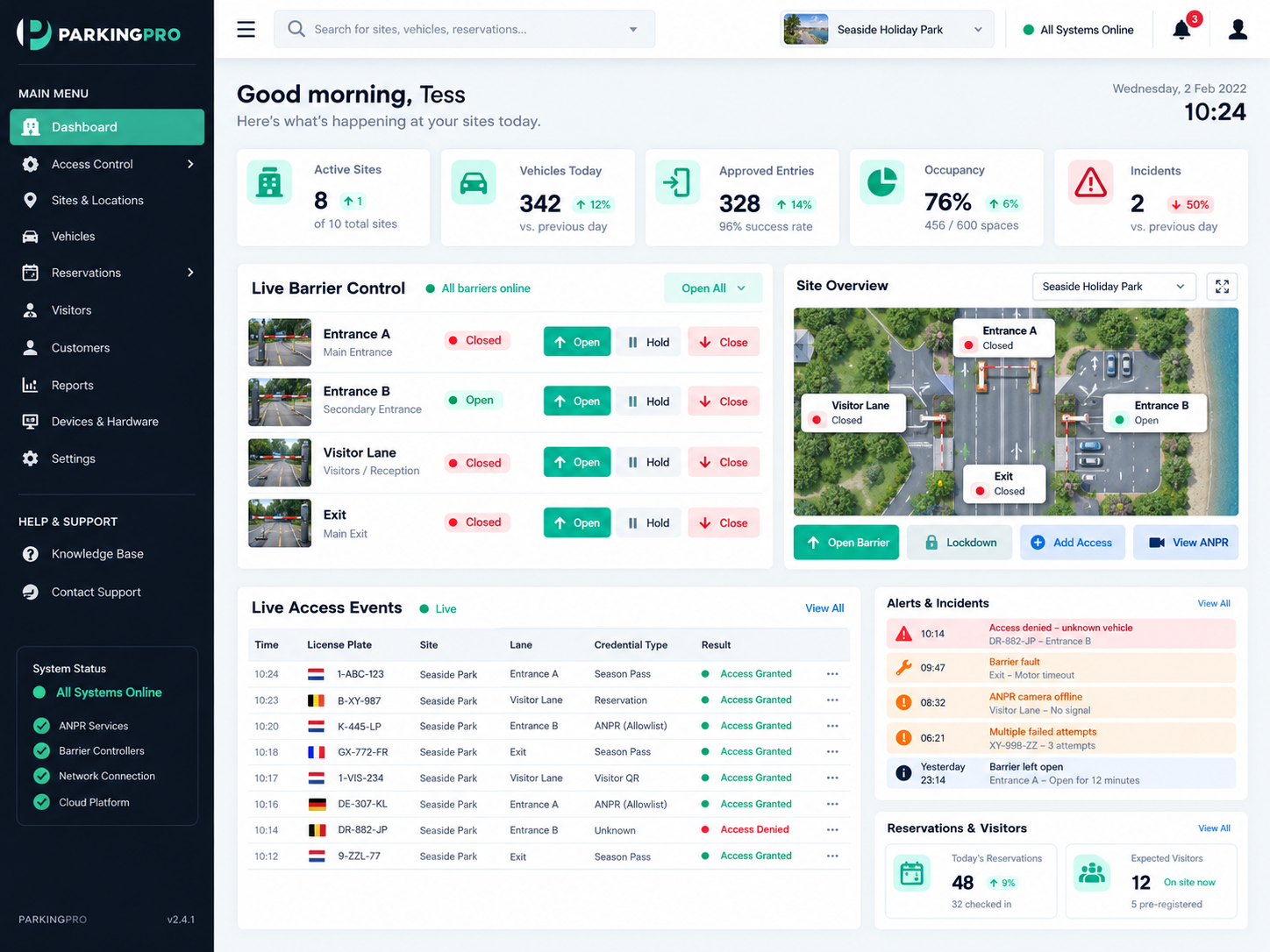This screenshot has width=1270, height=952.
Task: Click the Entrance B marker on map
Action: click(x=1155, y=412)
